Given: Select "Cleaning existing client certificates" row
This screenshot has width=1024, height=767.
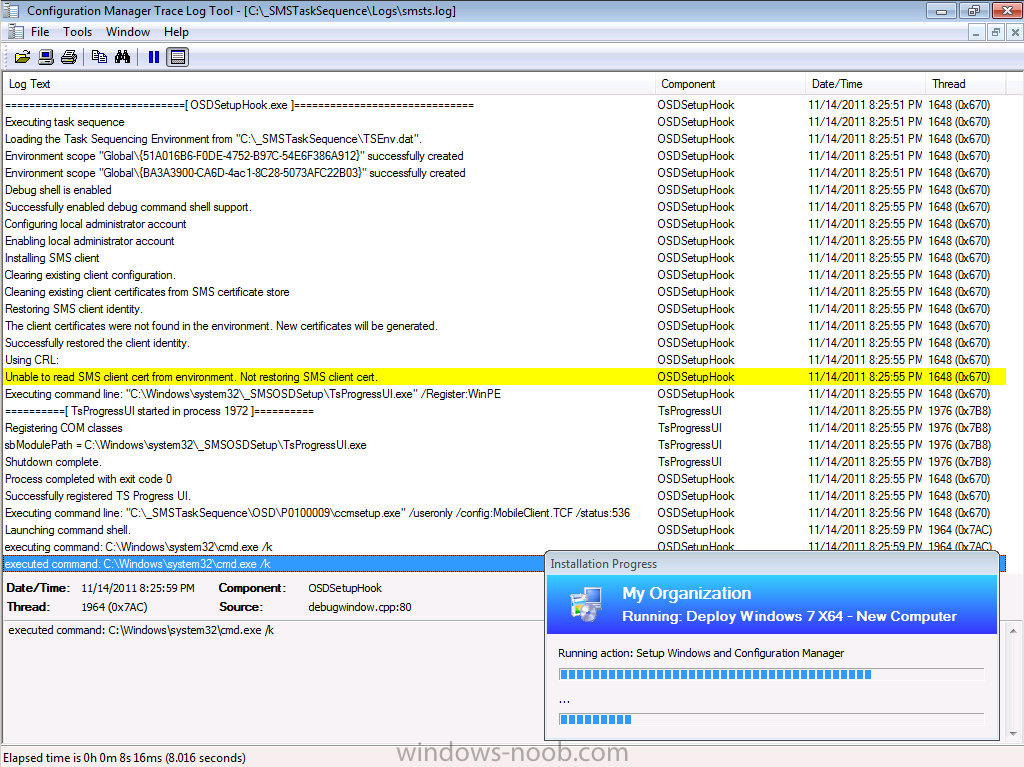Looking at the screenshot, I should click(505, 292).
